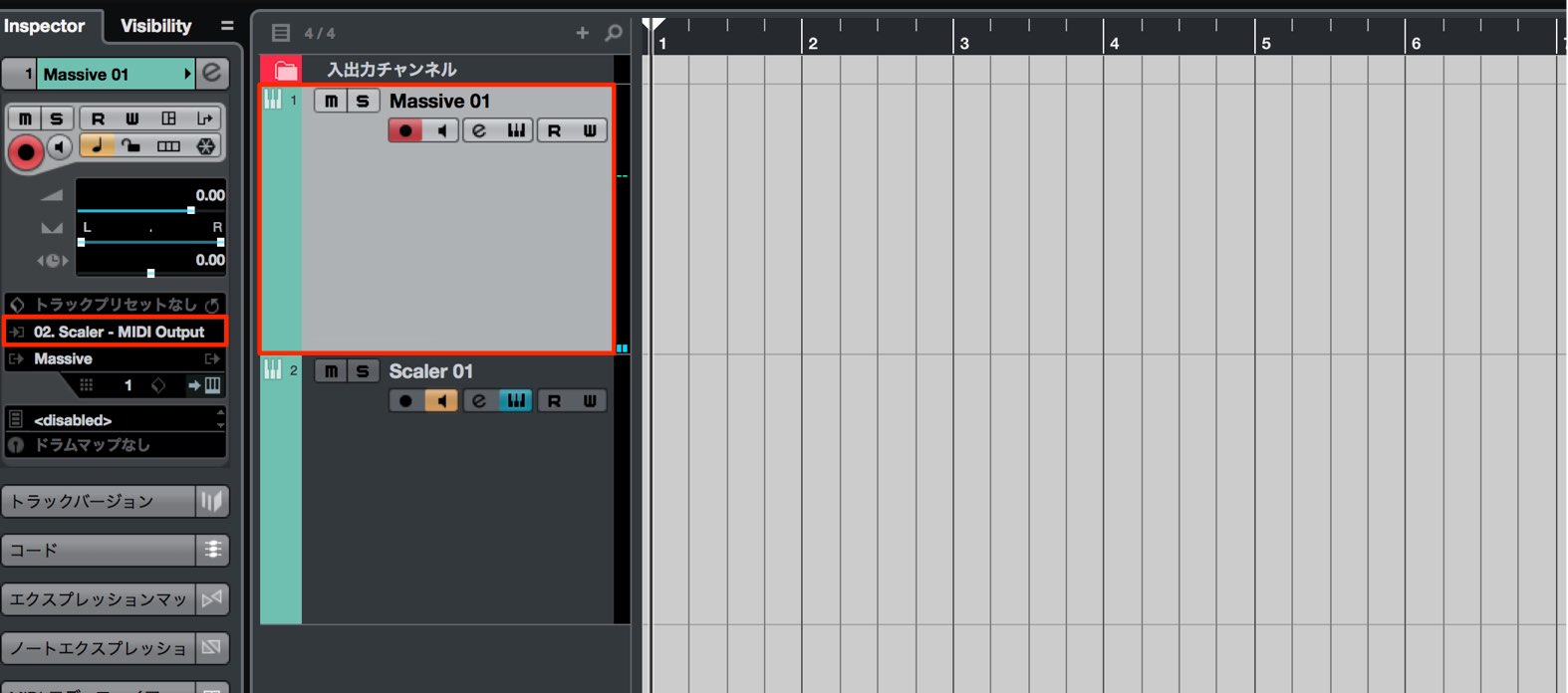The image size is (1568, 693).
Task: Expand トラックバージョン section
Action: tap(98, 501)
